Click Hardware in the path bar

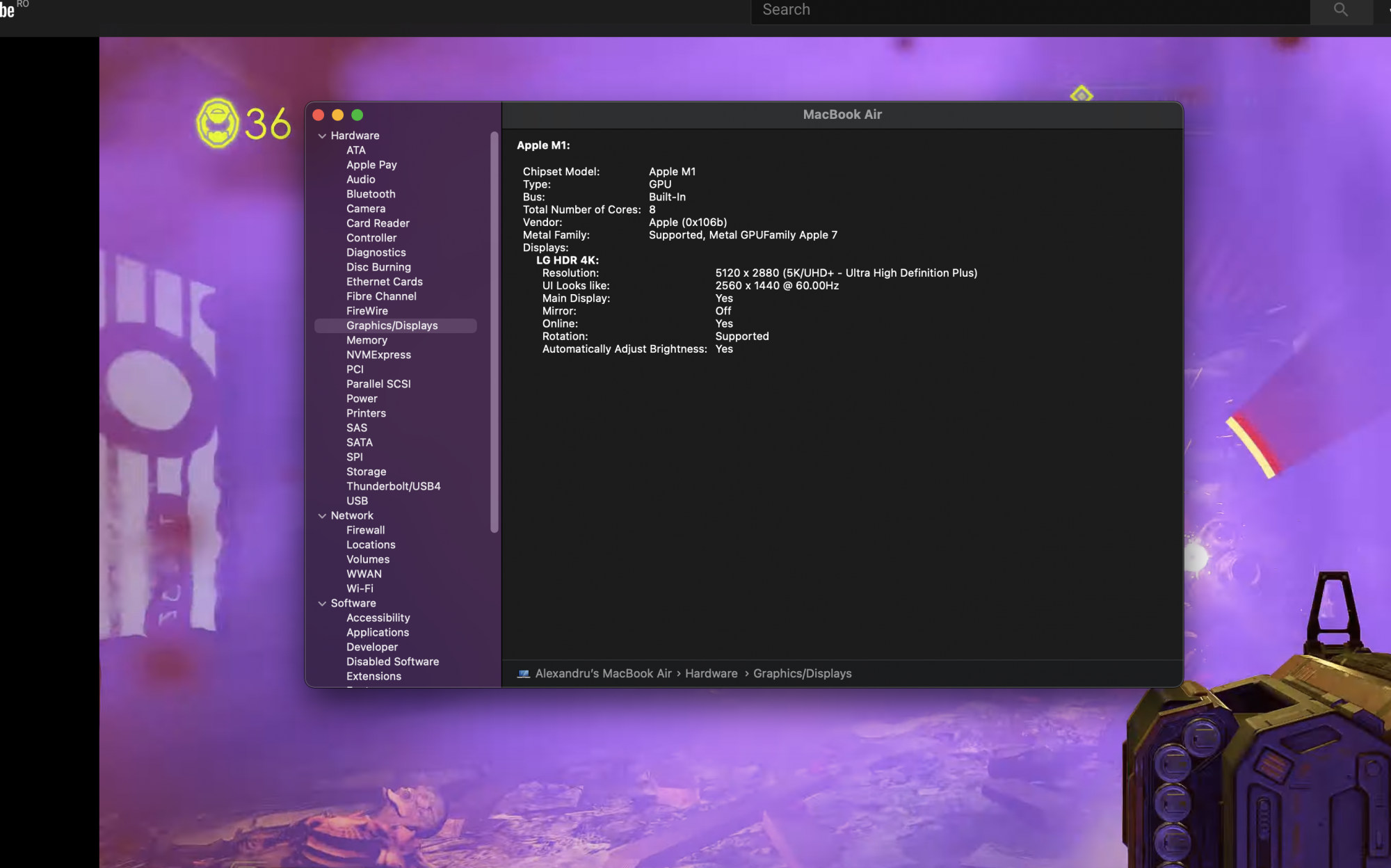pyautogui.click(x=711, y=673)
